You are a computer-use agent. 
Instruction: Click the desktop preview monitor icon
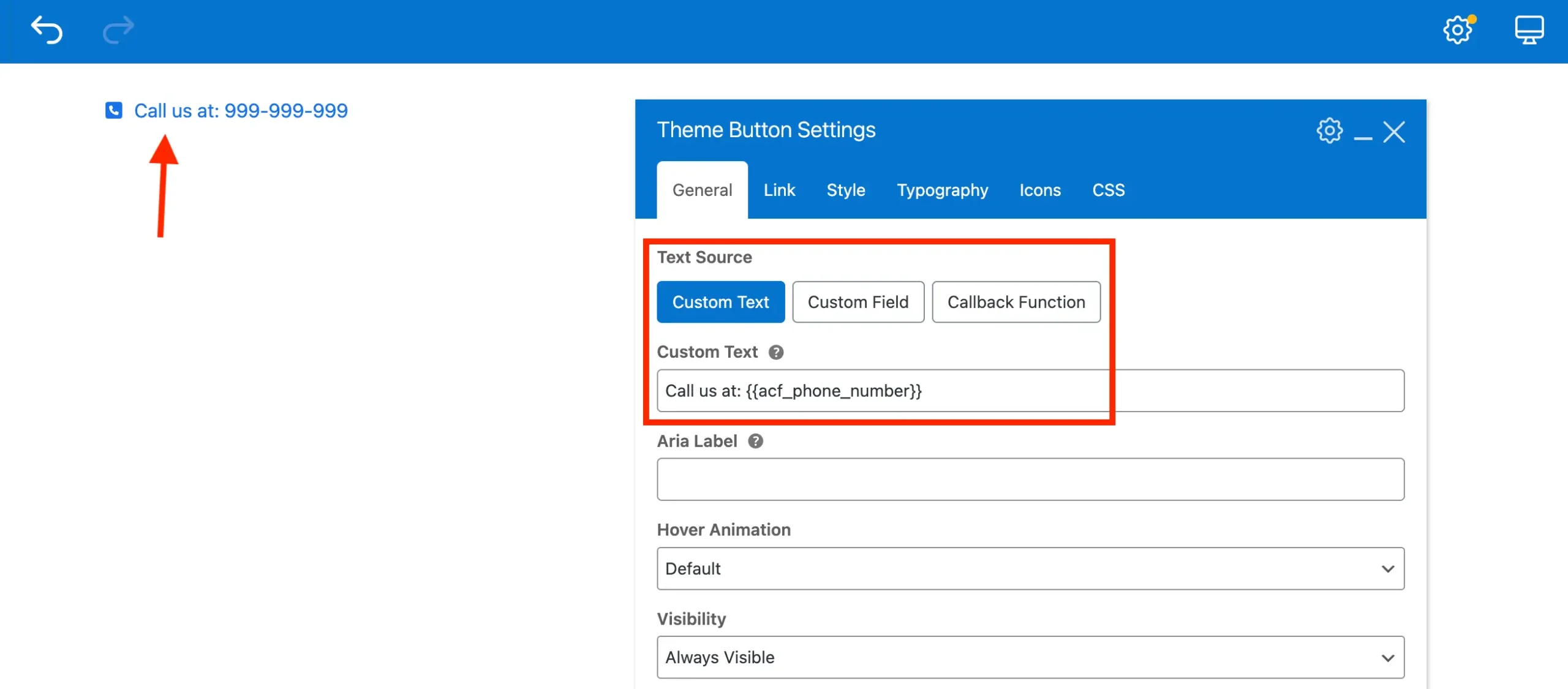(x=1529, y=29)
